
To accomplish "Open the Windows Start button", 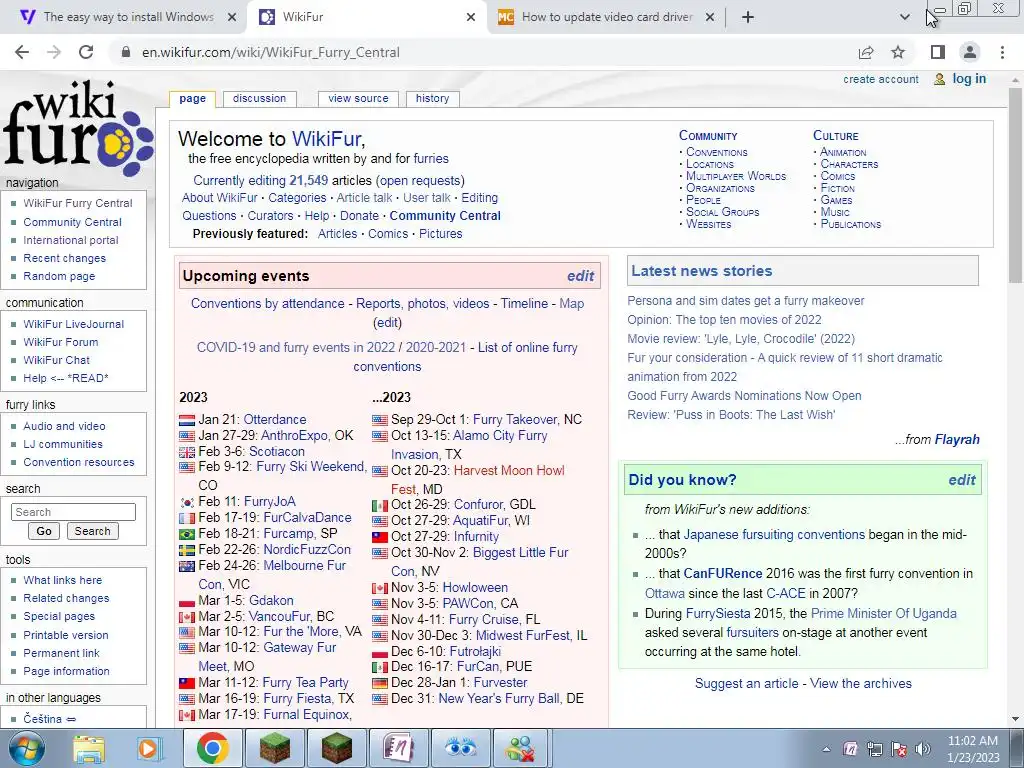I will (26, 748).
